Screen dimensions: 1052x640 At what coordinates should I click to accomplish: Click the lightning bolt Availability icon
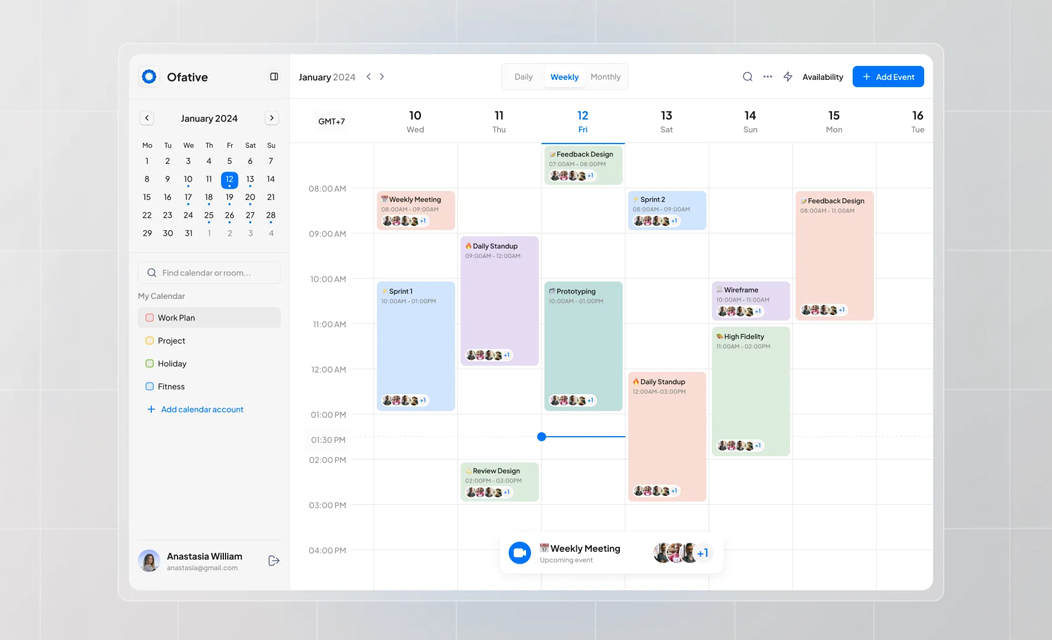click(x=788, y=77)
